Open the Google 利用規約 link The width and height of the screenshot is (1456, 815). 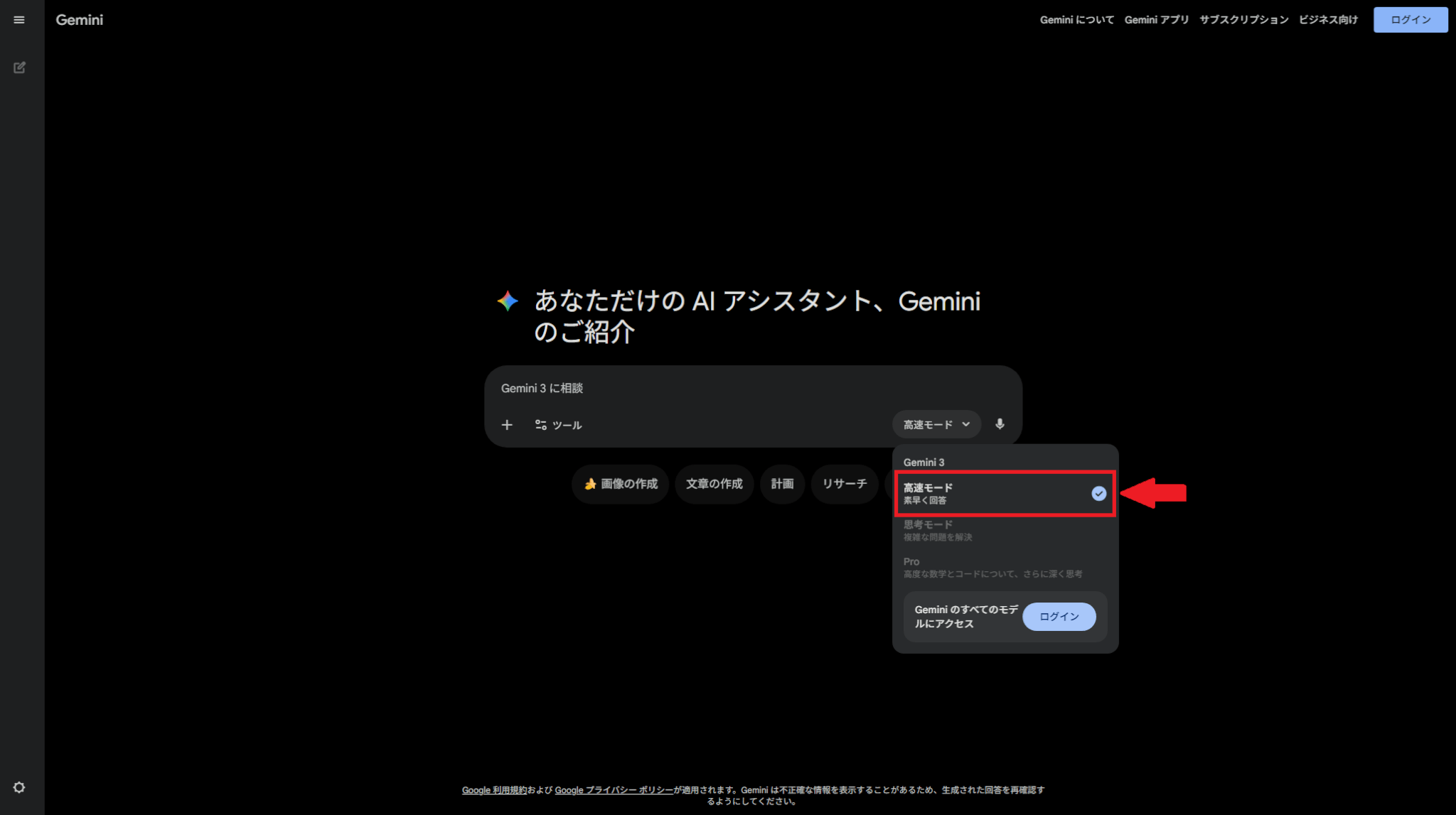pyautogui.click(x=494, y=790)
